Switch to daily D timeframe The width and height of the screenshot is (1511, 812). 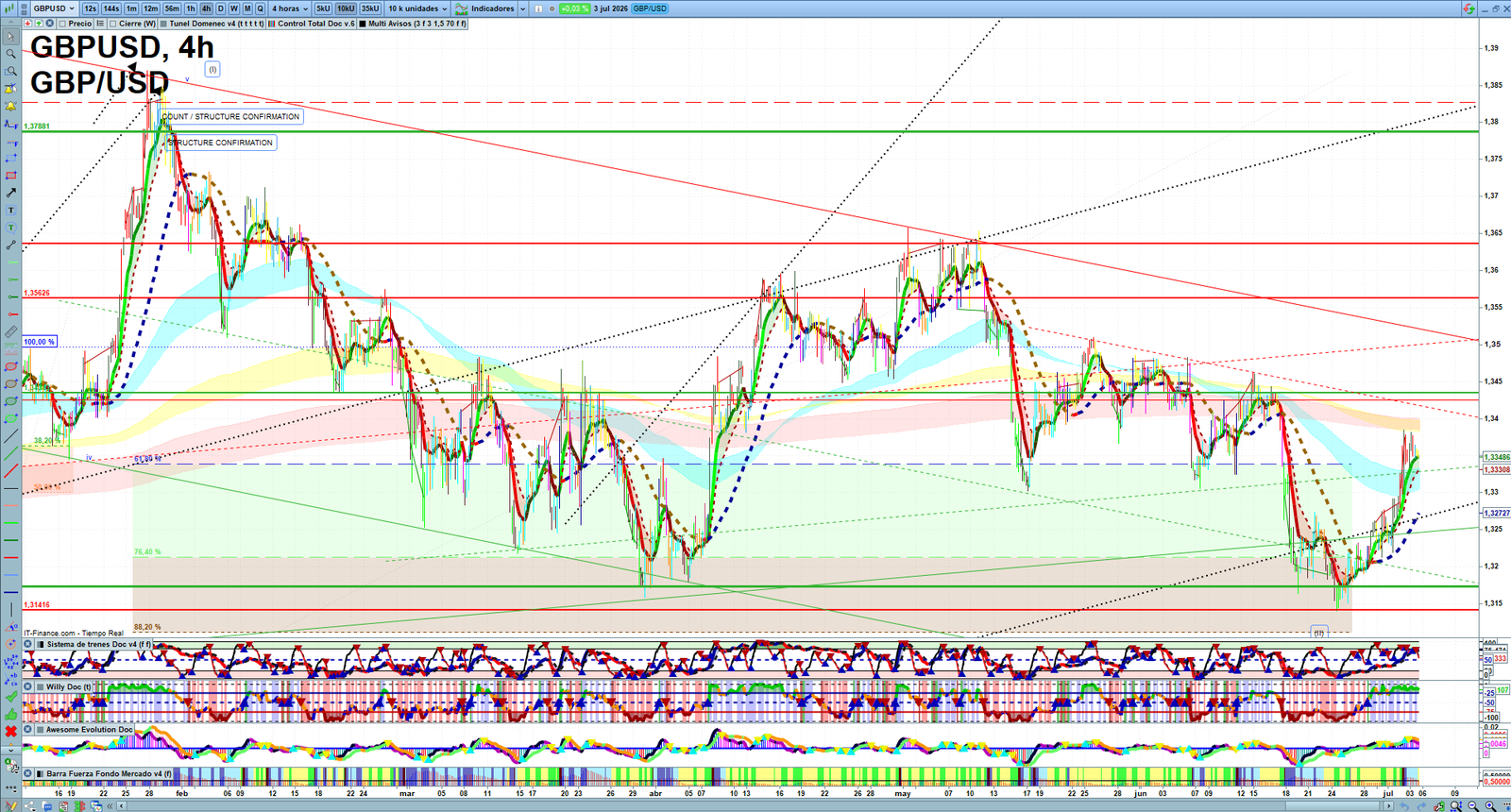pyautogui.click(x=220, y=8)
